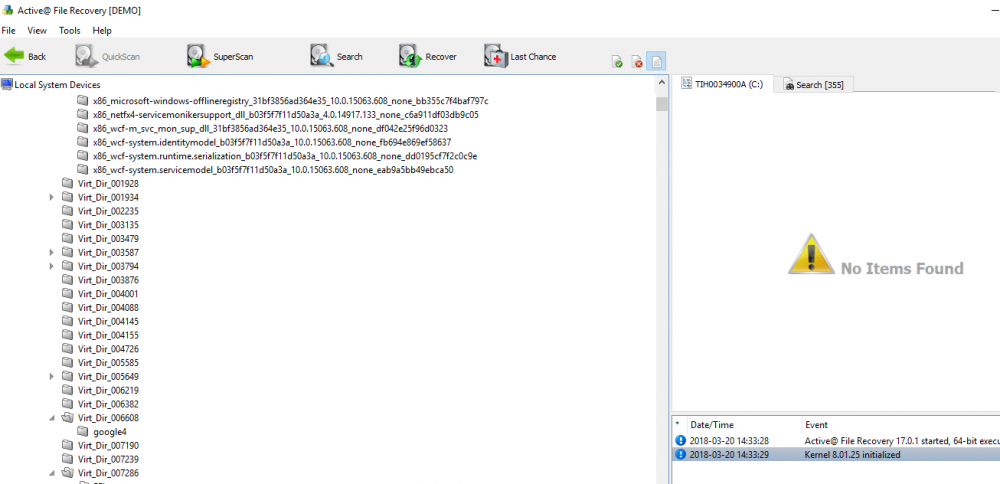Open the View menu
This screenshot has height=484, width=1000.
[37, 31]
